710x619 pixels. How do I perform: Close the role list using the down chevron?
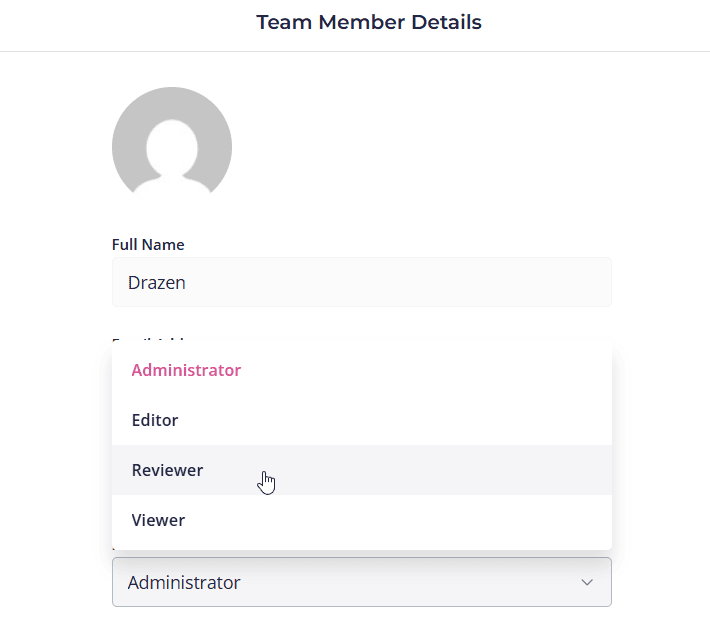(x=587, y=582)
